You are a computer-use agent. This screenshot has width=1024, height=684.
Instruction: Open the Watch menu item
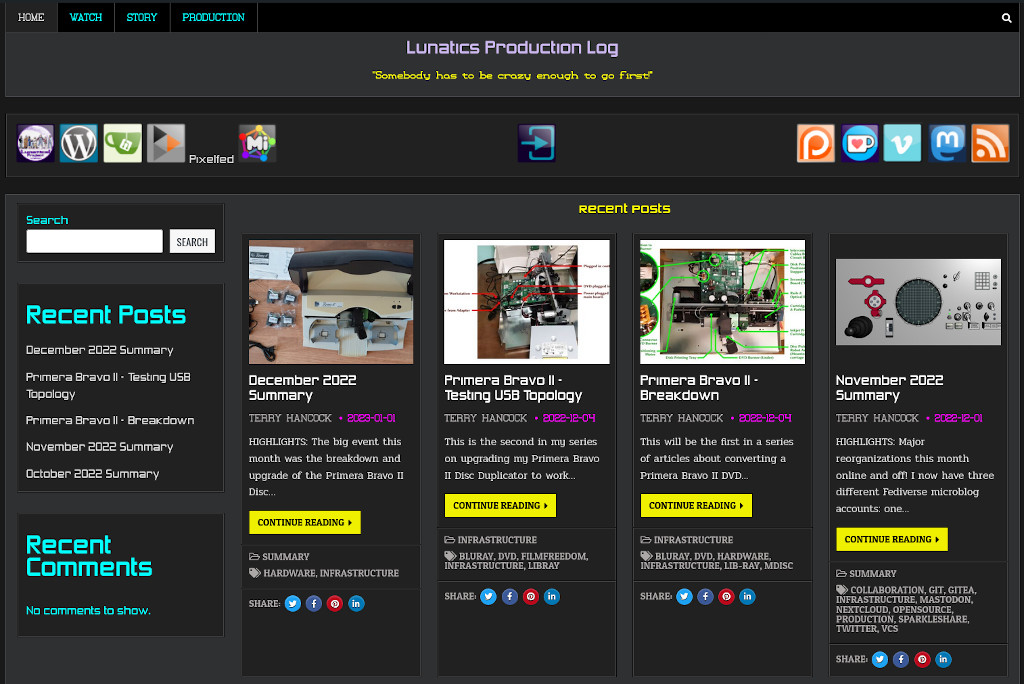coord(85,18)
